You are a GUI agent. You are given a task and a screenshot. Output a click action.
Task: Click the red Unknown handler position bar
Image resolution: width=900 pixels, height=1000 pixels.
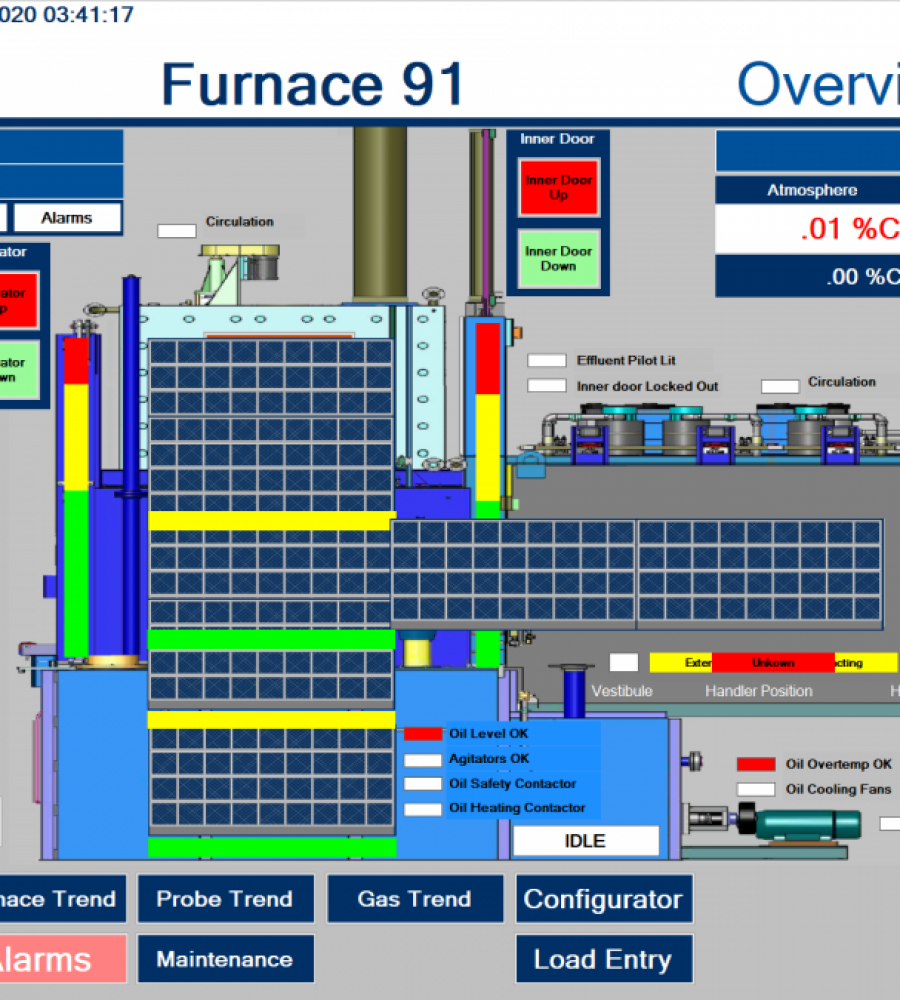pos(772,662)
